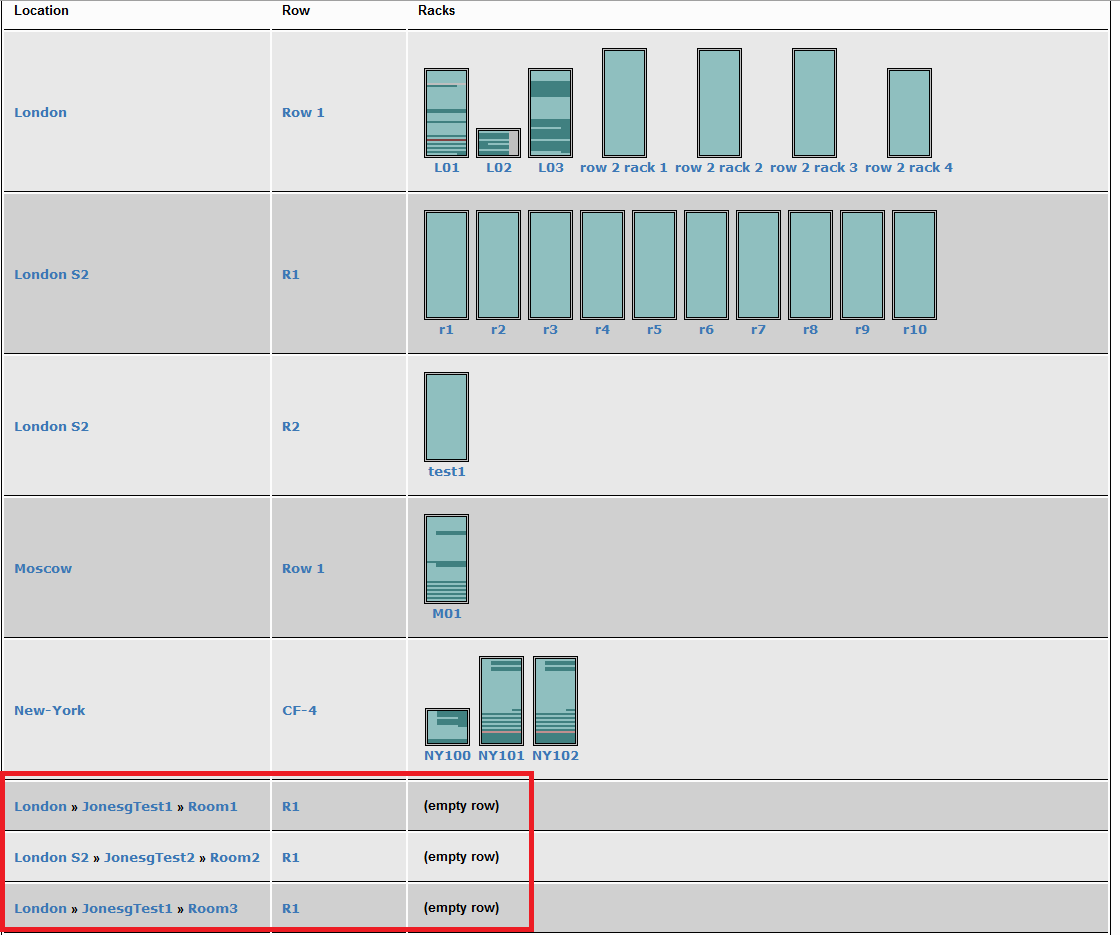The image size is (1120, 935).
Task: Open the Moscow location link
Action: coord(43,569)
